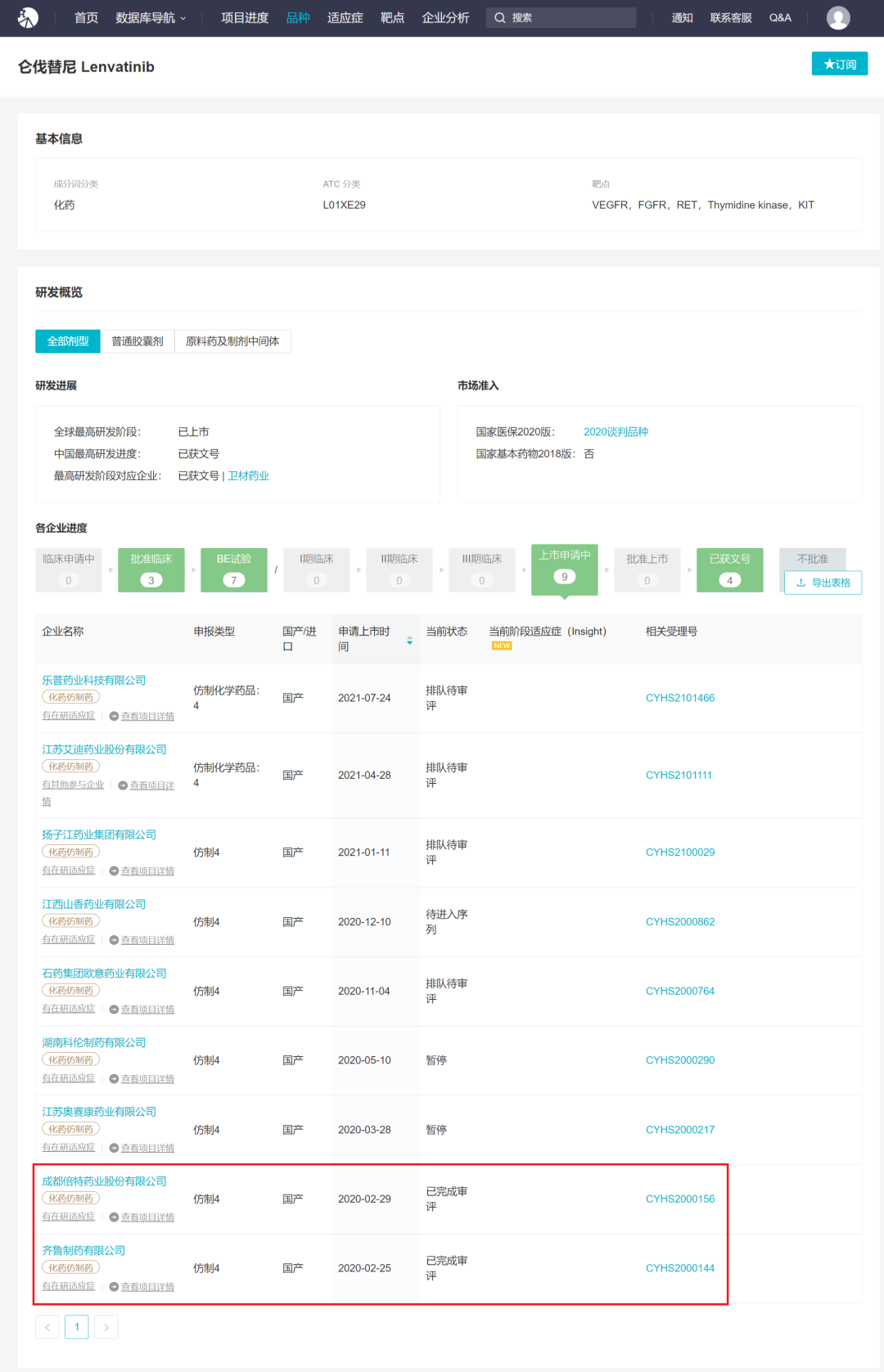This screenshot has width=884, height=1372.
Task: Click 查看项目详情 icon for 湖南科伦制药有限公司
Action: [x=114, y=1078]
